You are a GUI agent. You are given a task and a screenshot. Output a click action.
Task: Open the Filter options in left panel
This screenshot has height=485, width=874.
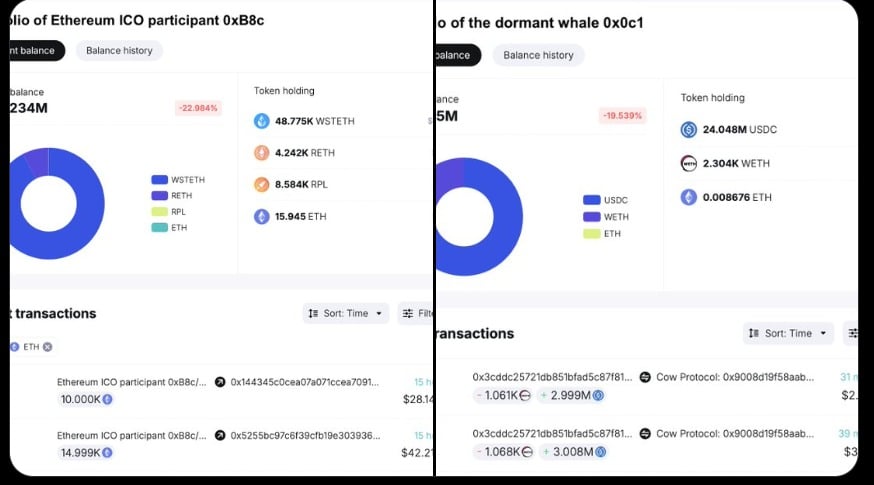point(416,314)
